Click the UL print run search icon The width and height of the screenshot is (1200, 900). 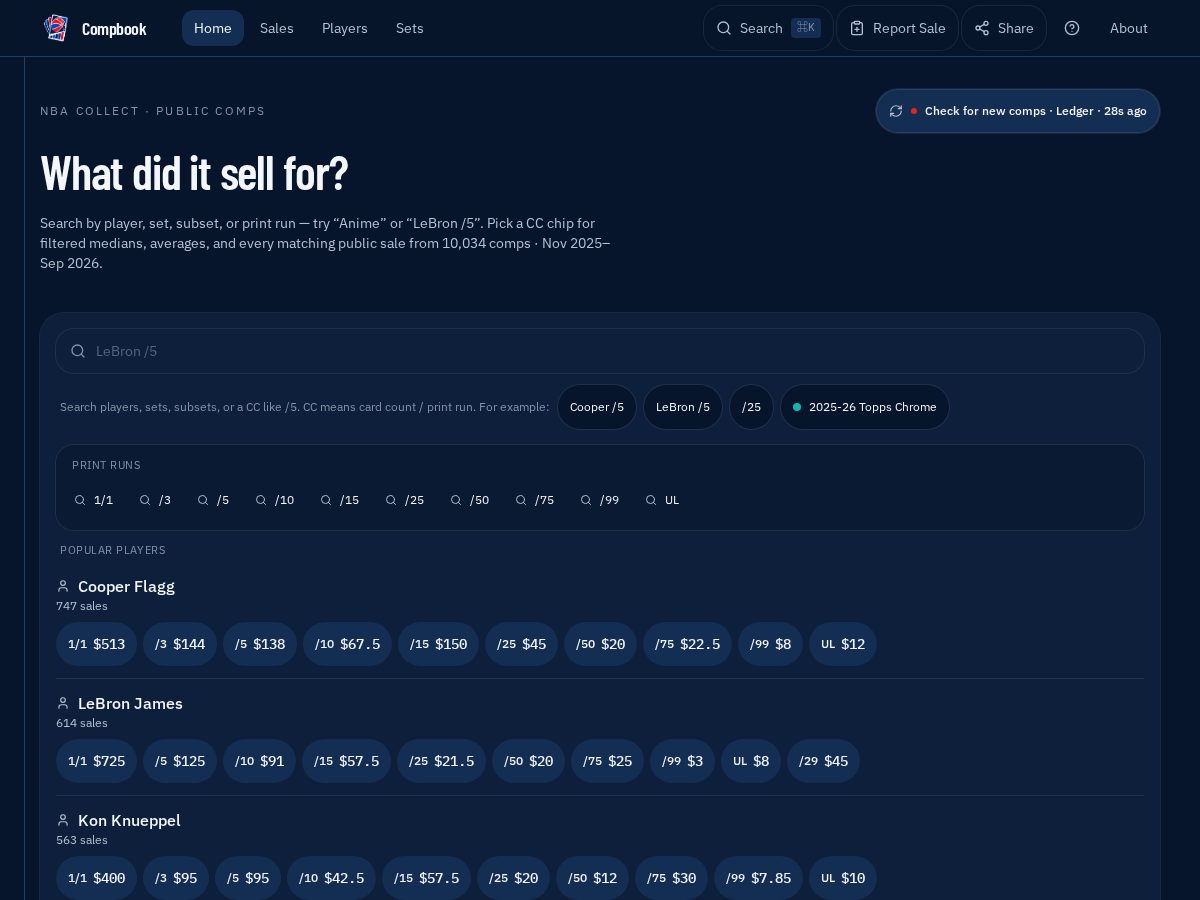651,500
